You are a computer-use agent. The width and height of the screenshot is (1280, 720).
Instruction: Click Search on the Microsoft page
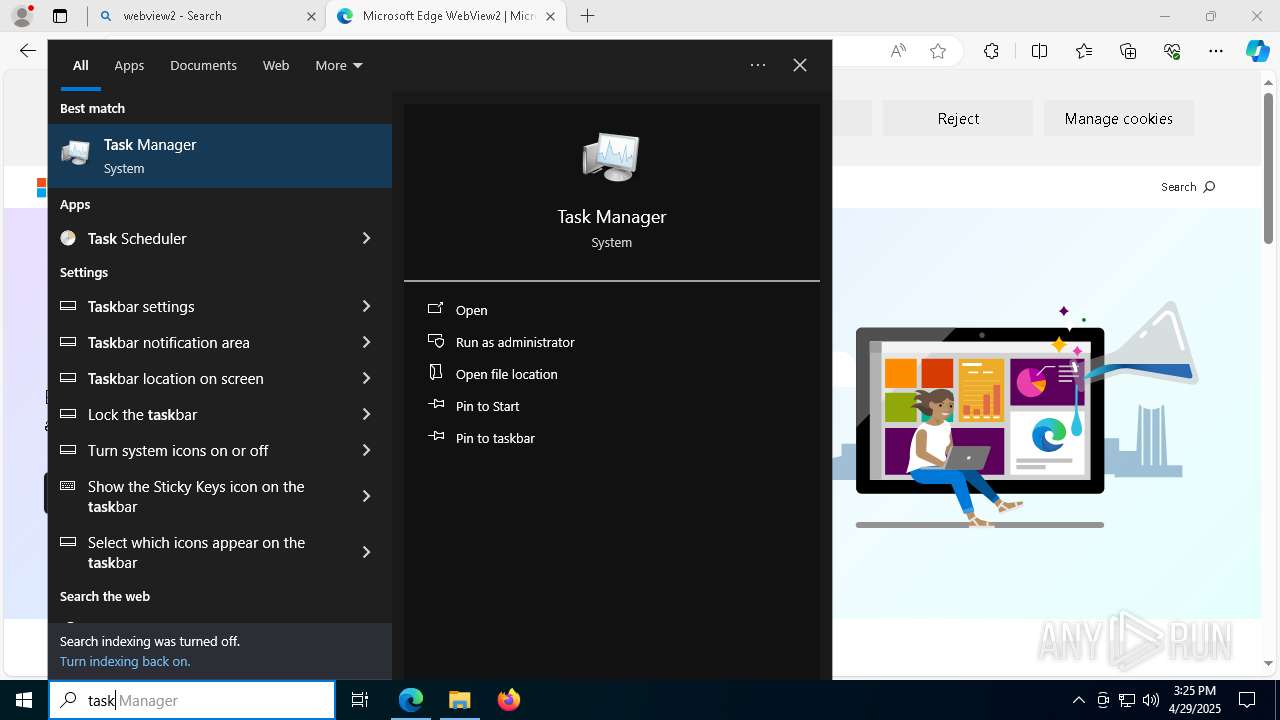(1188, 187)
